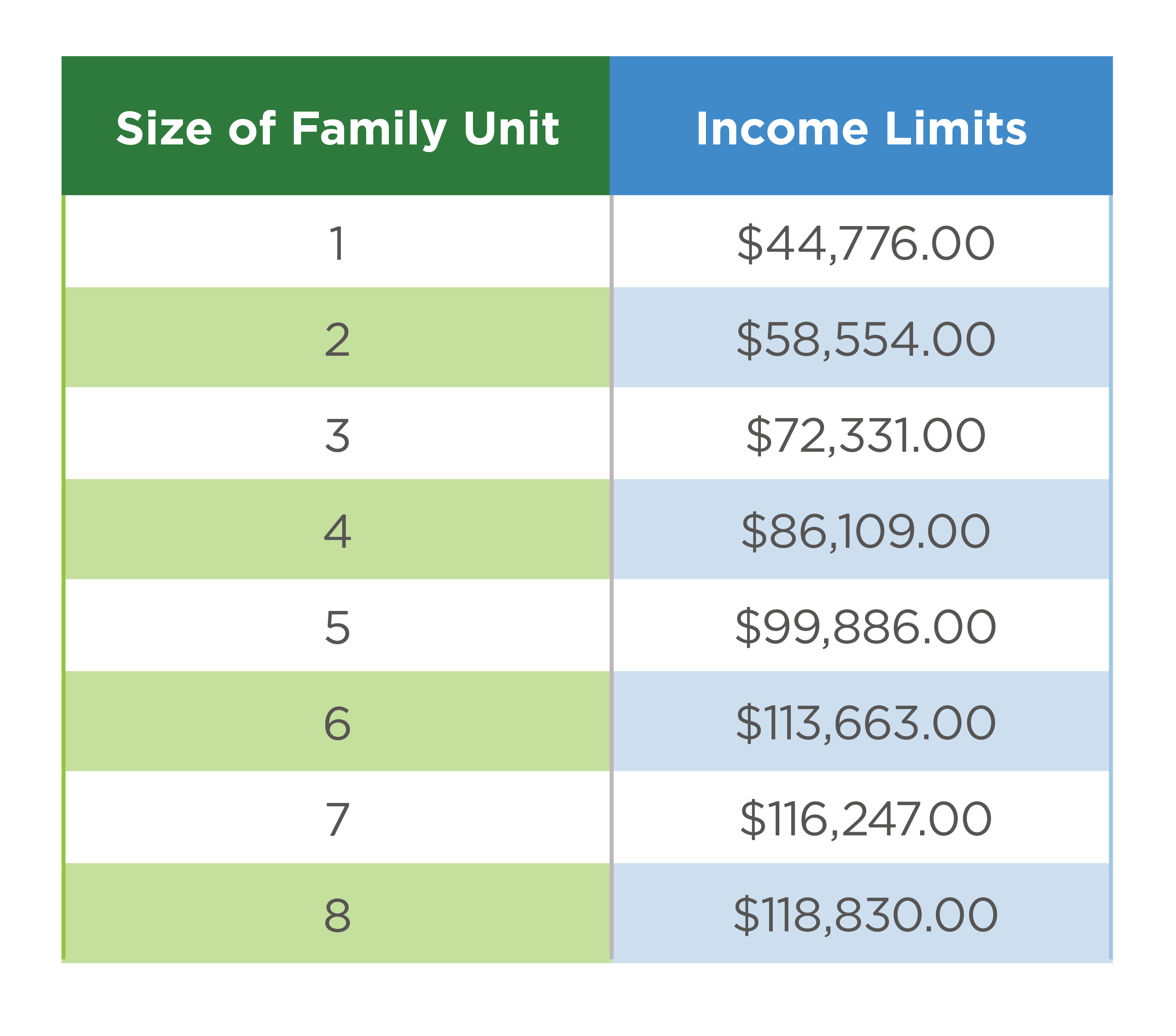Select family size 7 cell

(x=337, y=817)
